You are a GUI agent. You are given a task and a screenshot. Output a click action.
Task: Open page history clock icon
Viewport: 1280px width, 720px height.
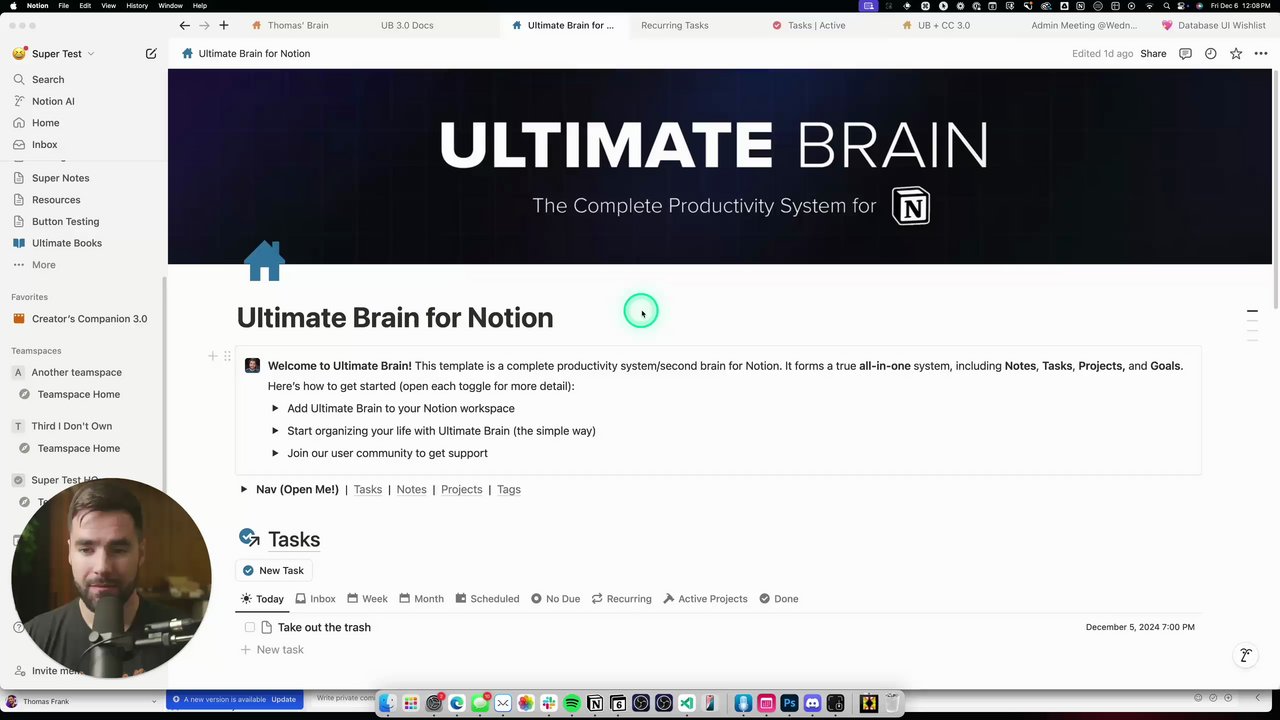click(x=1210, y=54)
